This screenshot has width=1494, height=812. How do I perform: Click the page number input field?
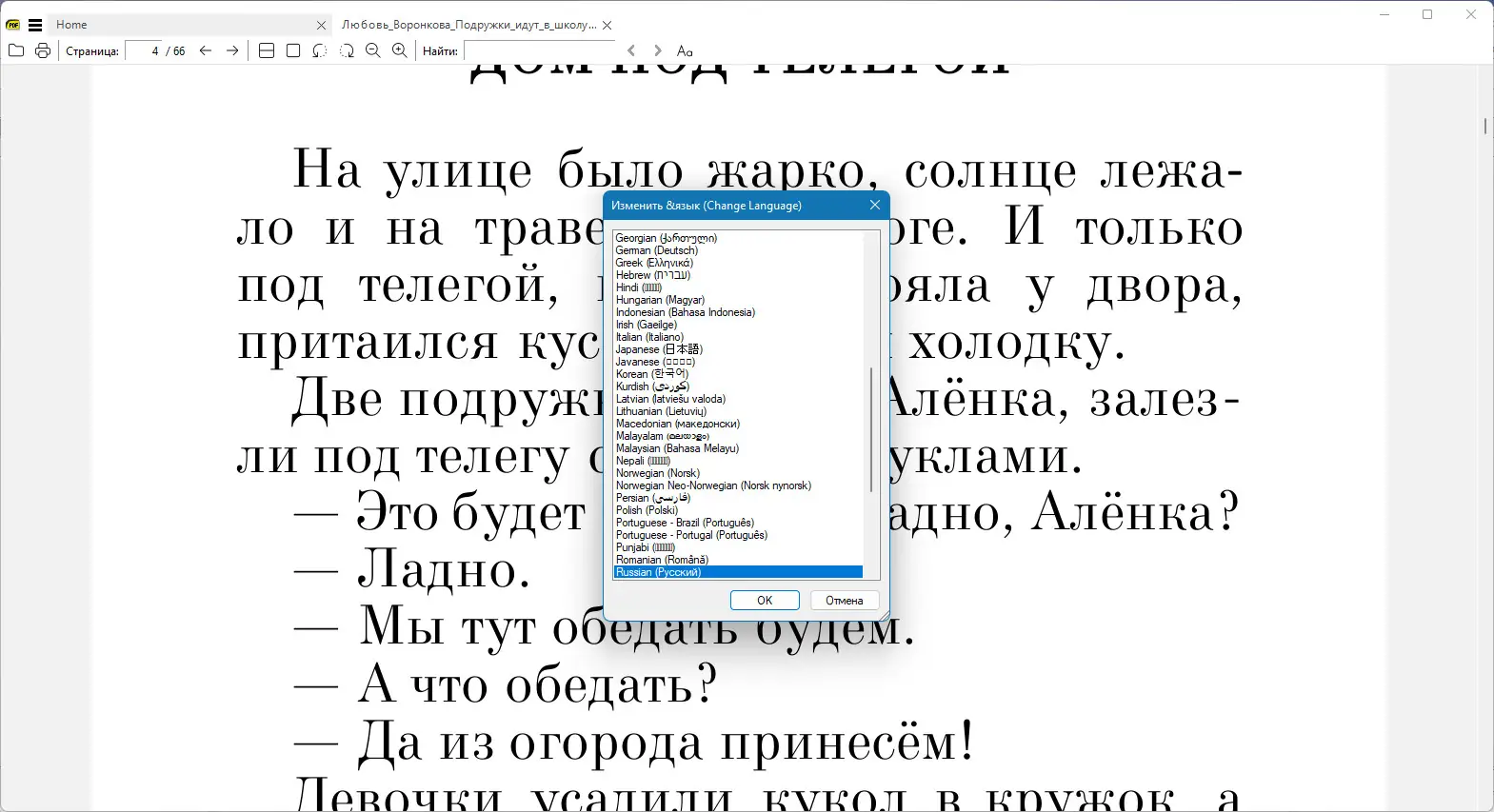[144, 50]
